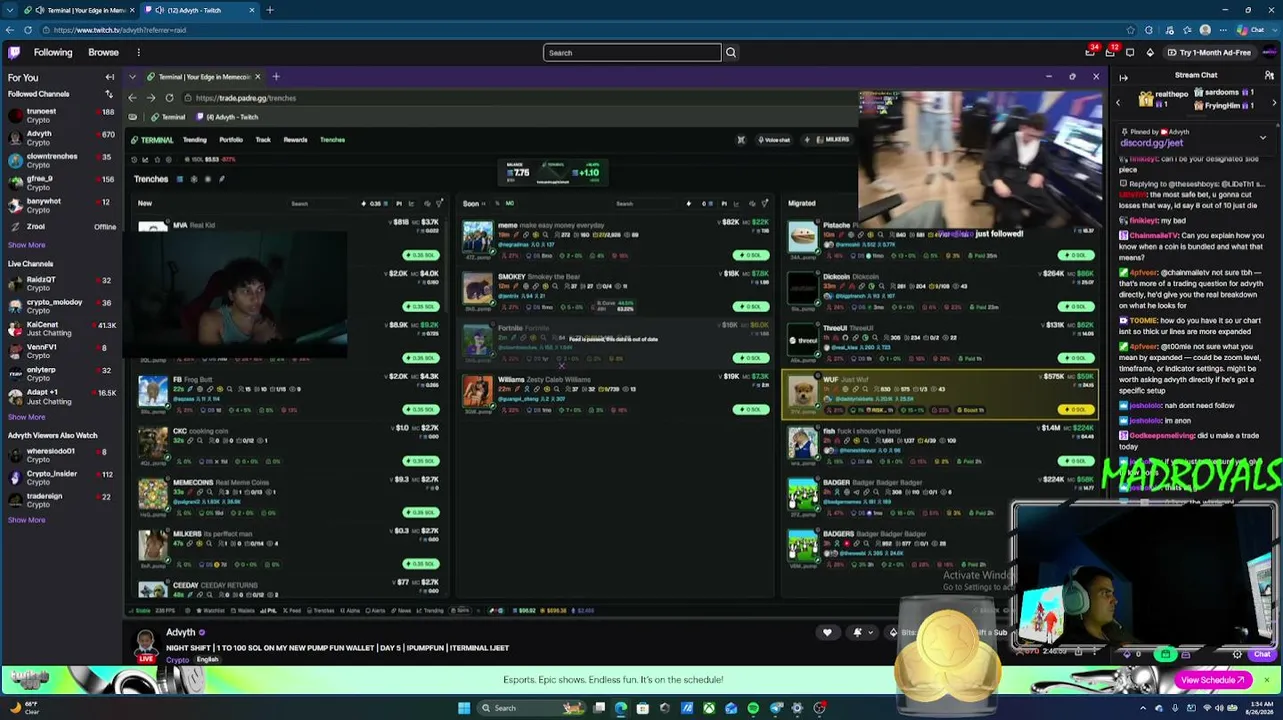Image resolution: width=1283 pixels, height=720 pixels.
Task: Open the Get Bits diamond icon
Action: [1150, 52]
